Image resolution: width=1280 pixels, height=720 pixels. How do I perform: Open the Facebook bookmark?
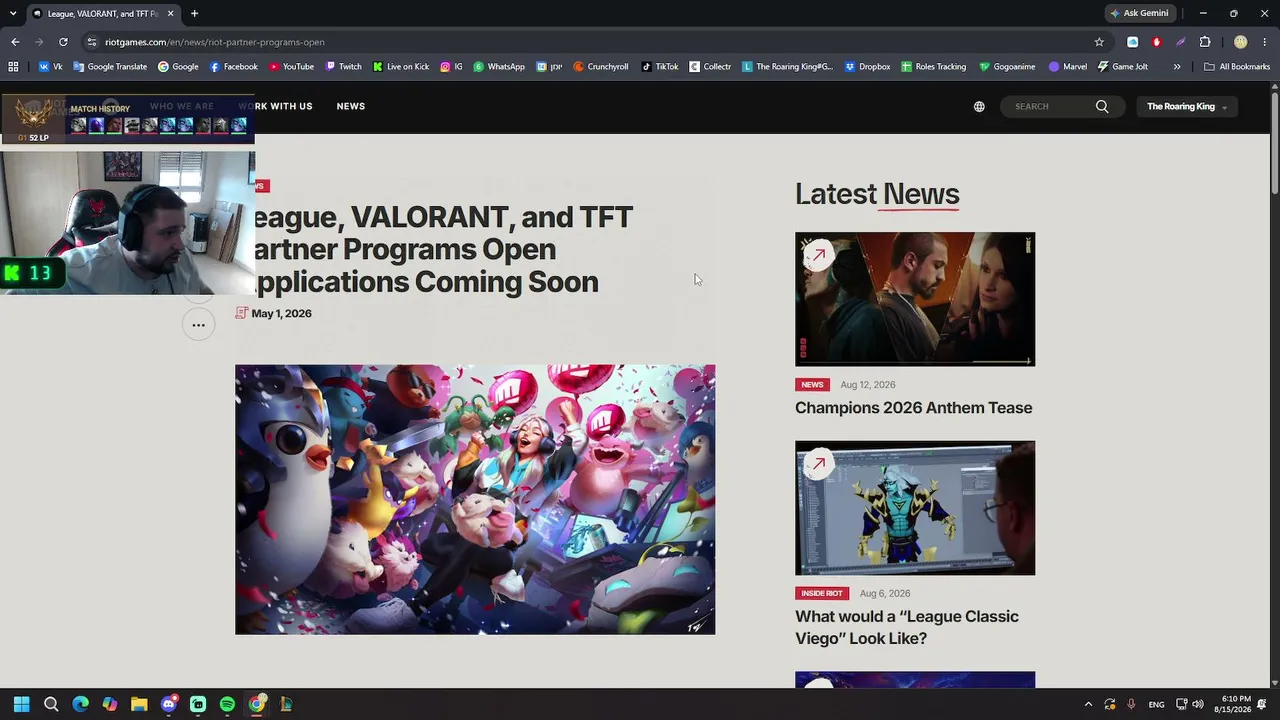click(233, 67)
